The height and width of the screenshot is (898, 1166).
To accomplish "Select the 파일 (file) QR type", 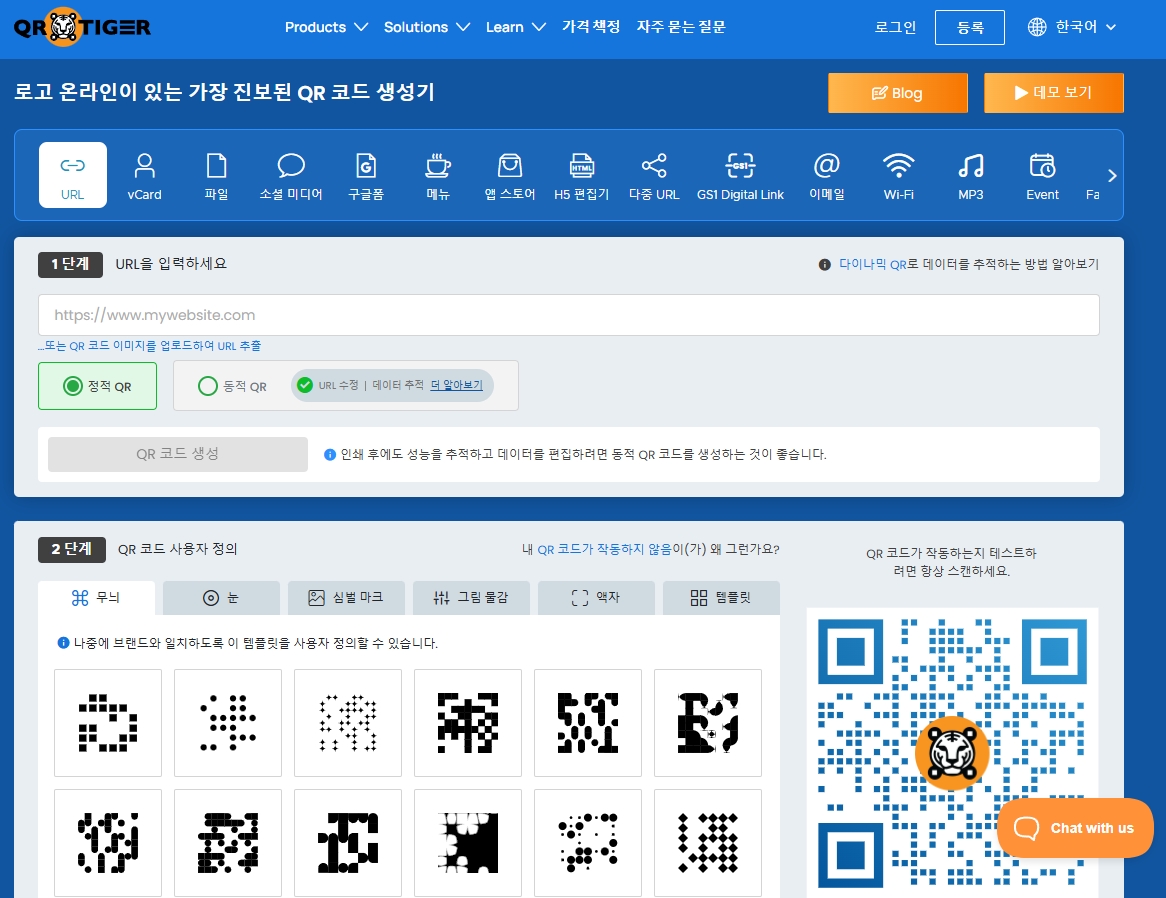I will click(216, 175).
